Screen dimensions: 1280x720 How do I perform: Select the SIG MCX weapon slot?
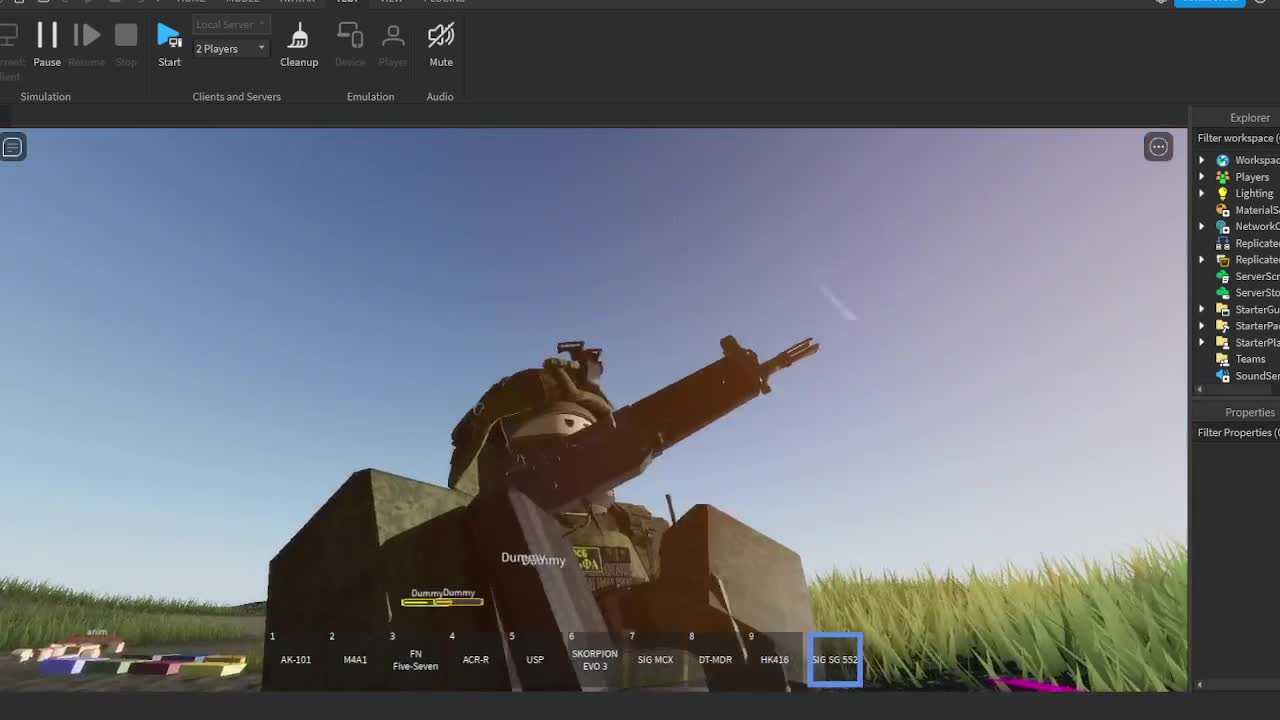[x=655, y=659]
